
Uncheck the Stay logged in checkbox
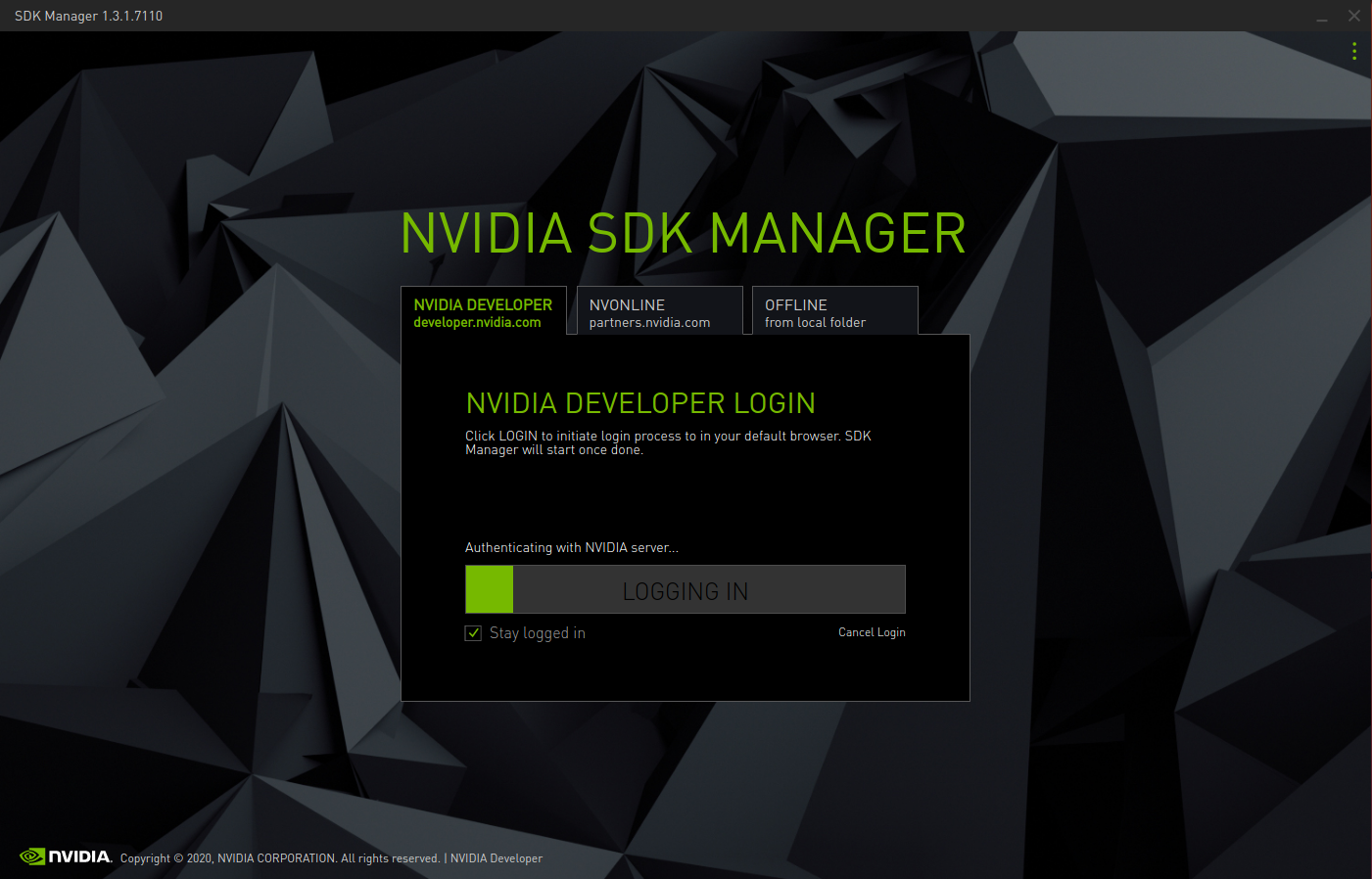tap(473, 633)
